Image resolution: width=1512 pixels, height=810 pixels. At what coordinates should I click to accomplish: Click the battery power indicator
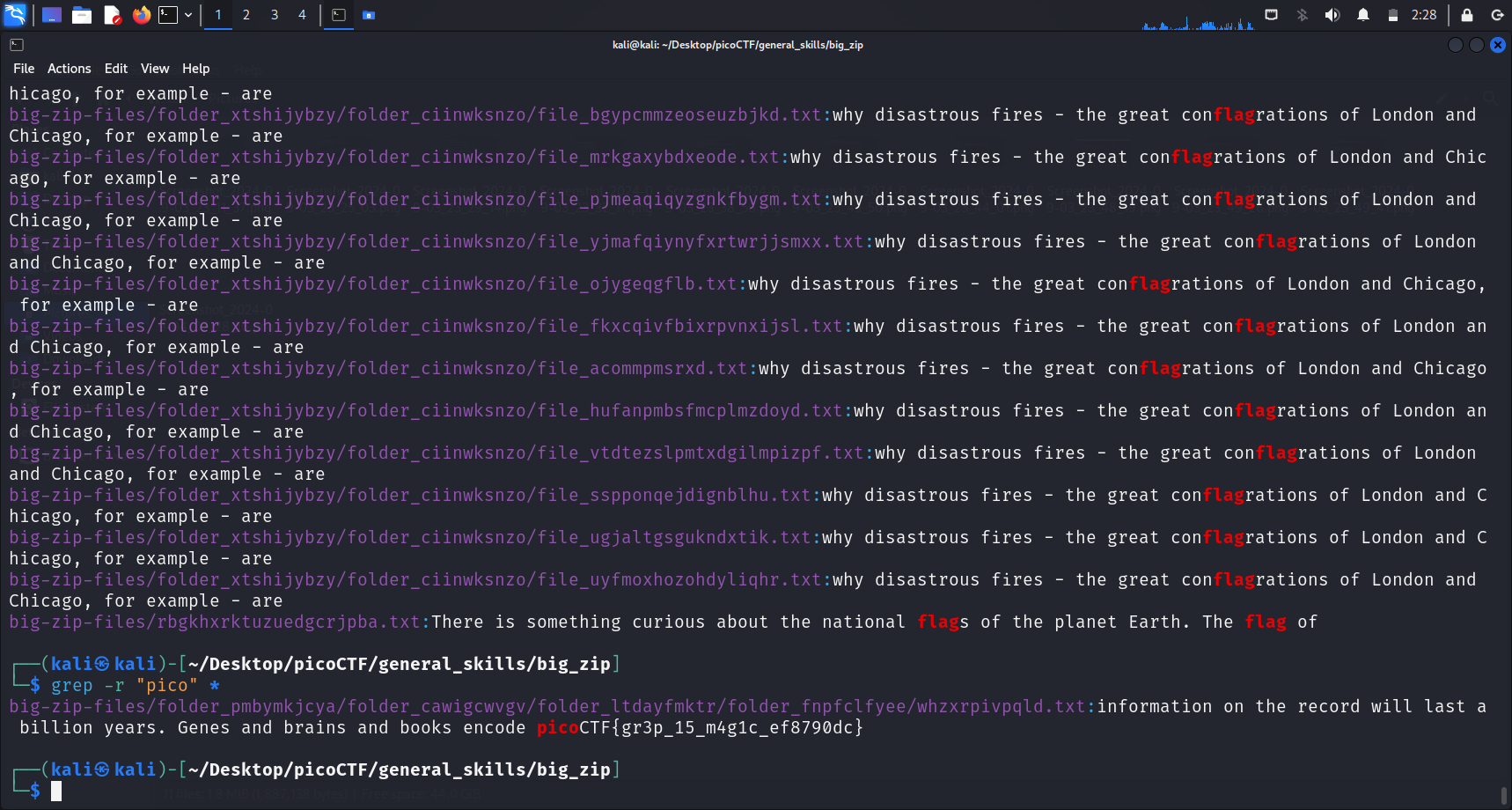1392,15
